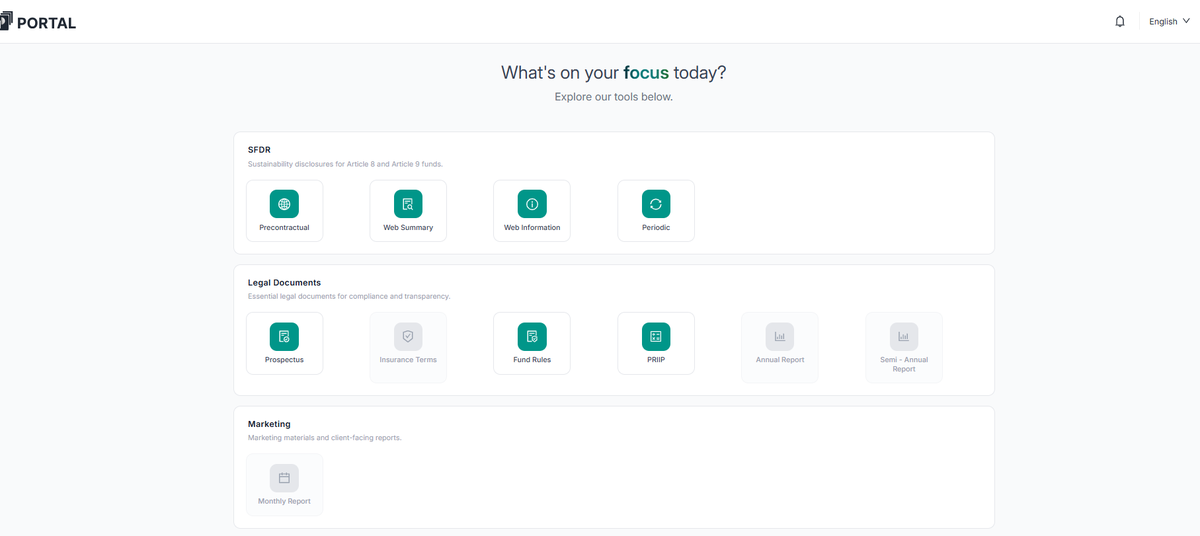The width and height of the screenshot is (1200, 536).
Task: Click "Explore our tools below." text
Action: click(614, 97)
